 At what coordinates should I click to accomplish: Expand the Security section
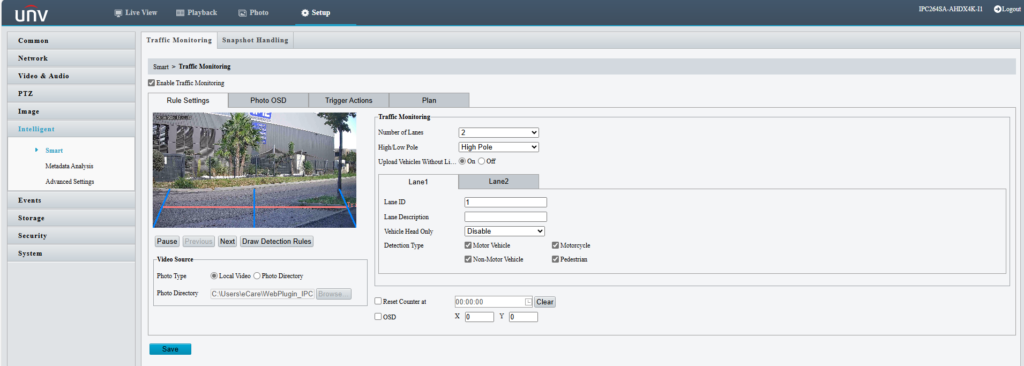(x=71, y=235)
